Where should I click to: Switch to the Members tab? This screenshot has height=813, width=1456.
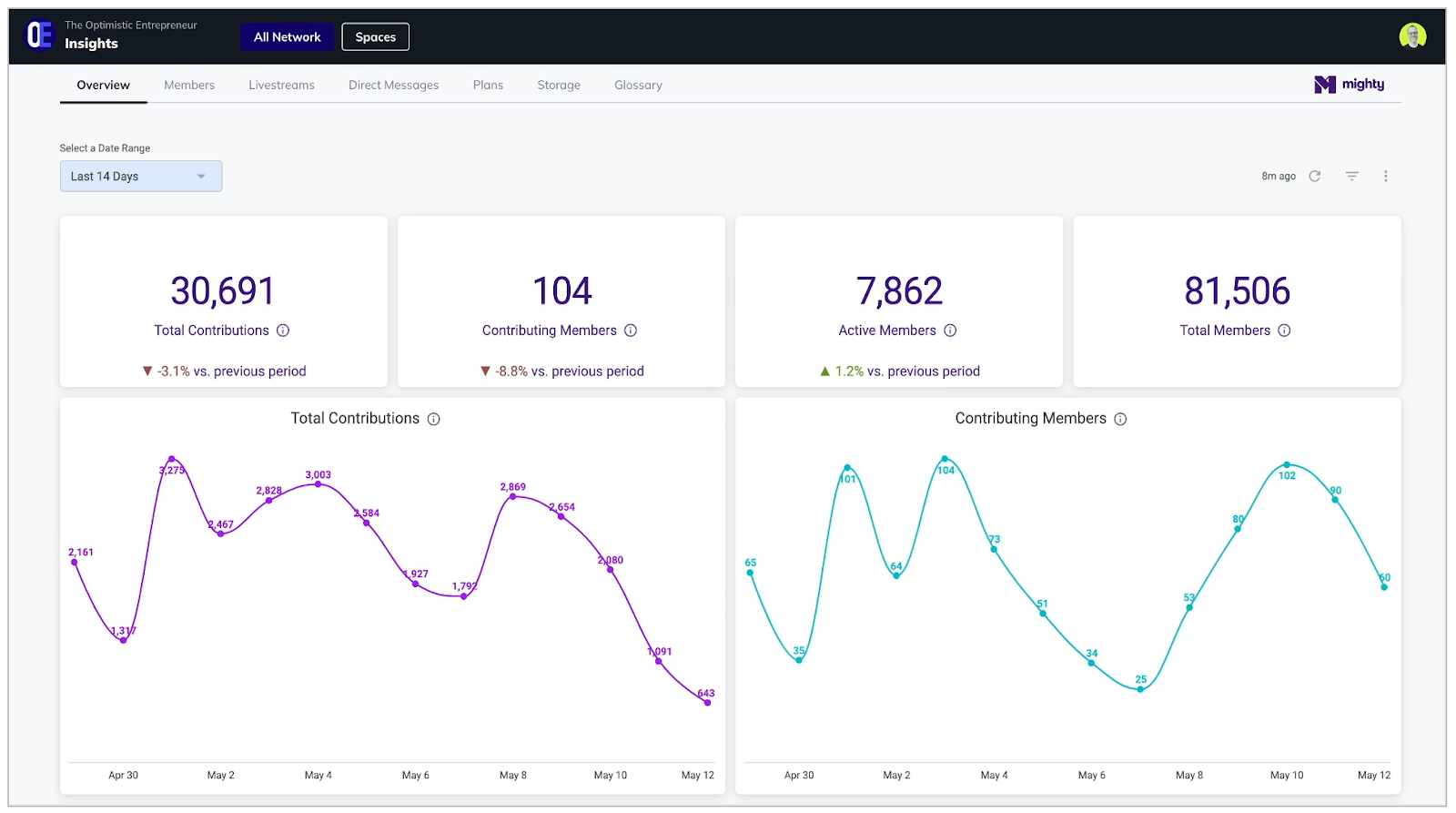tap(189, 86)
